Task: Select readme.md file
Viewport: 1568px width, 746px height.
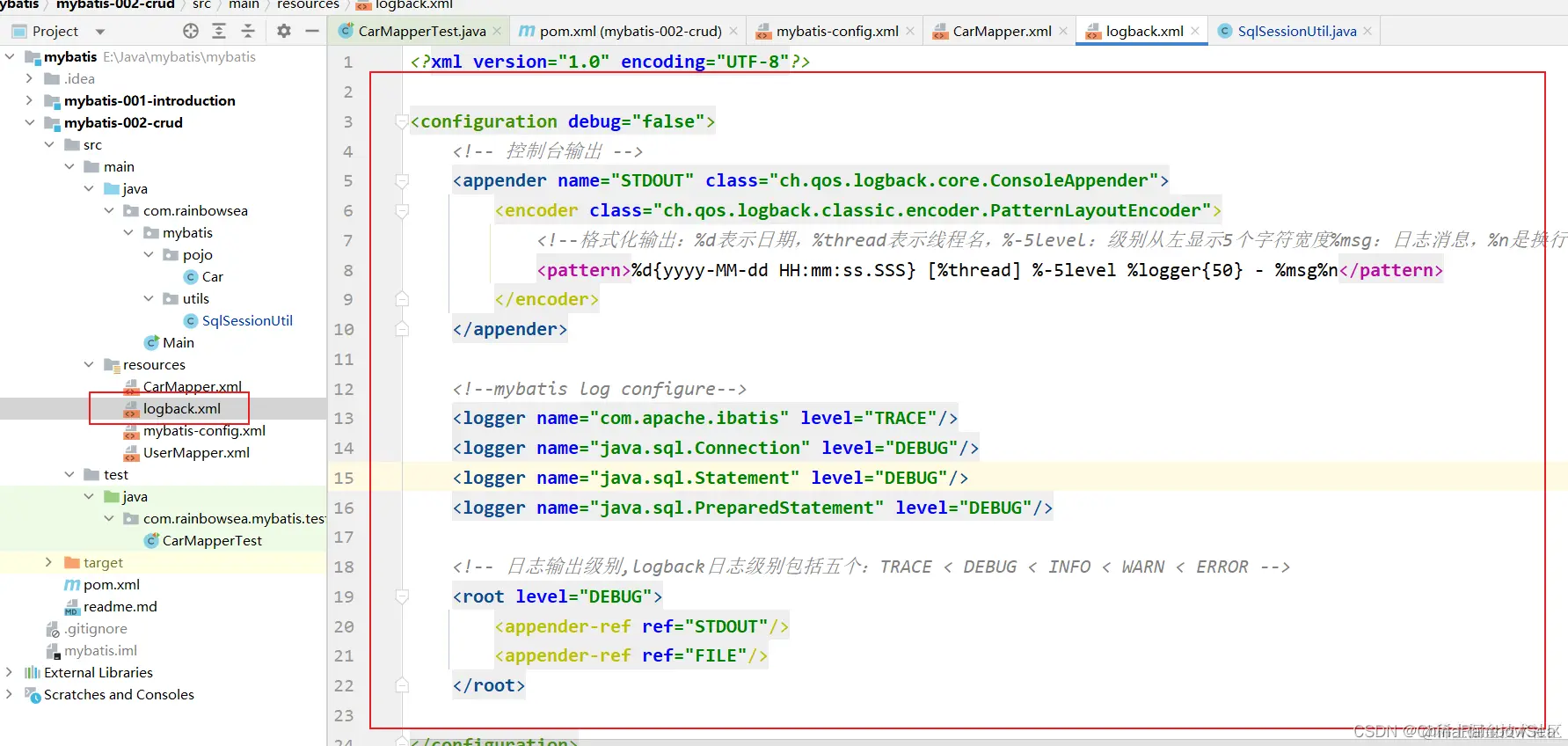Action: pyautogui.click(x=120, y=606)
